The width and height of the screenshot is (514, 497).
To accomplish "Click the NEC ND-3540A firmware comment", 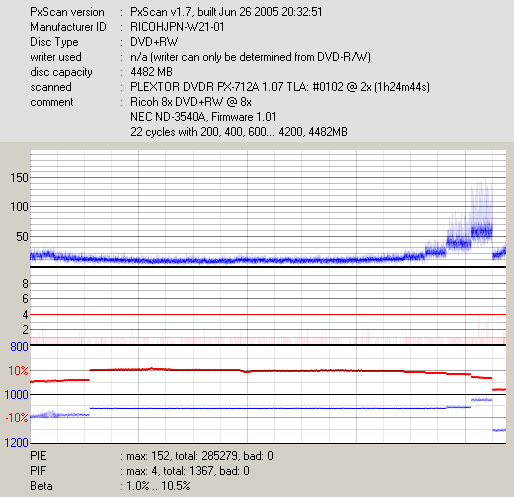I will point(203,117).
